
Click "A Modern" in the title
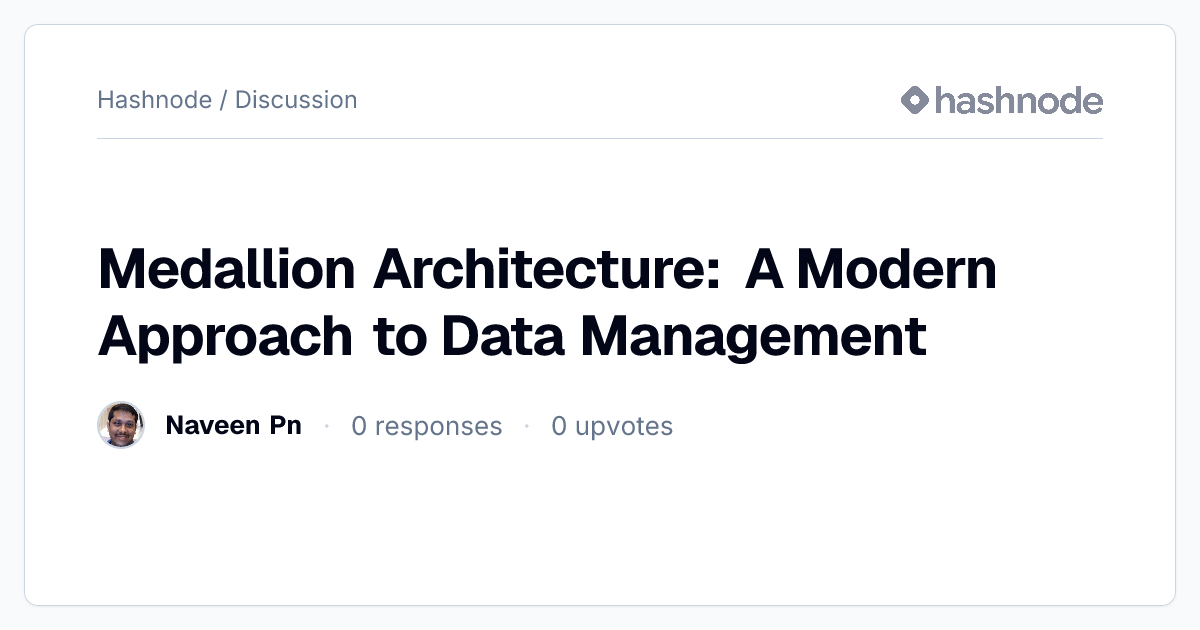pyautogui.click(x=870, y=269)
